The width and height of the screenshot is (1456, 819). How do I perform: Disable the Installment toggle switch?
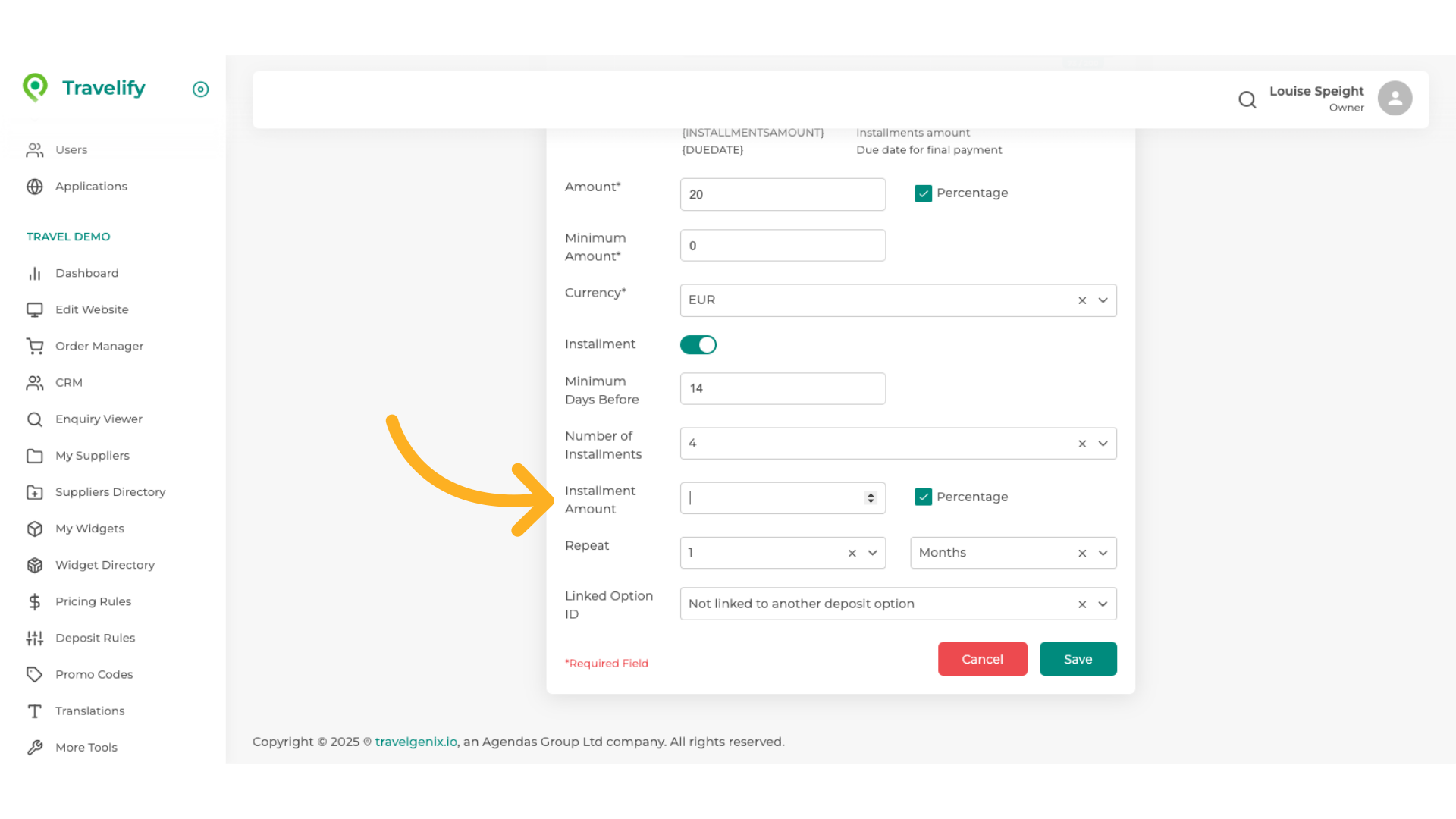698,344
